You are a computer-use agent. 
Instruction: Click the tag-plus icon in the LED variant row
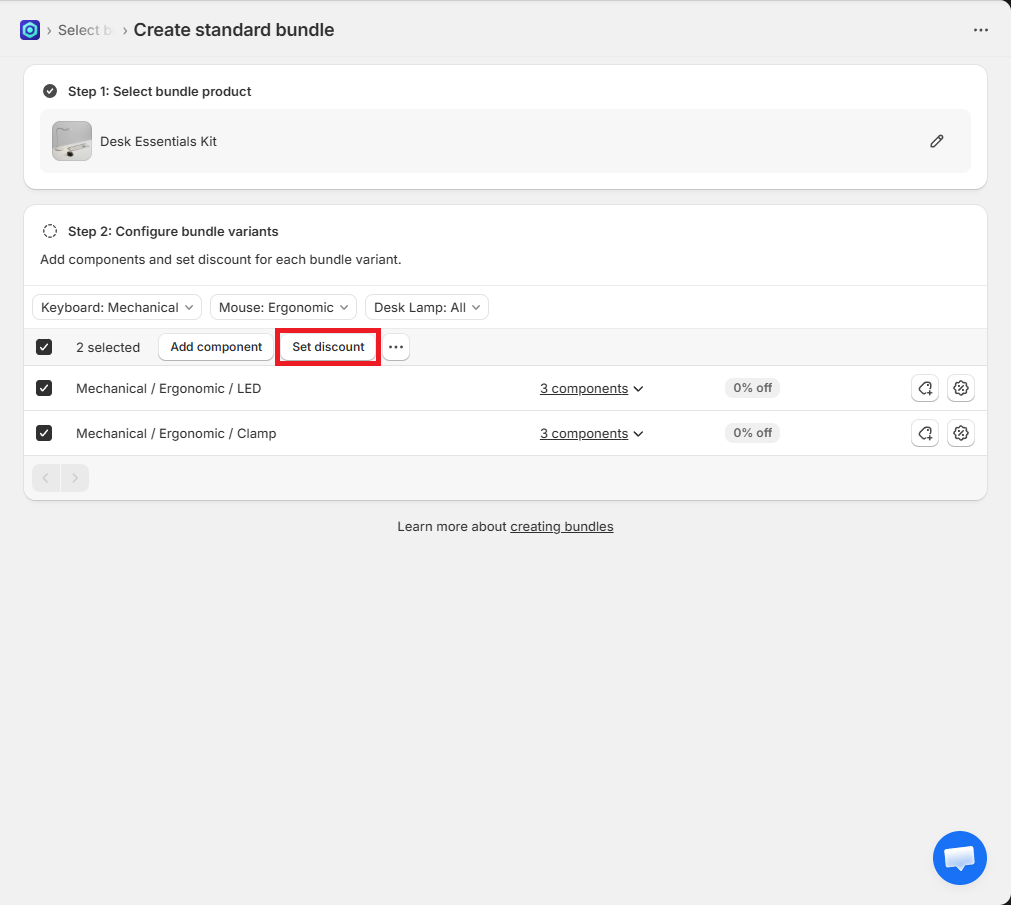[x=925, y=388]
